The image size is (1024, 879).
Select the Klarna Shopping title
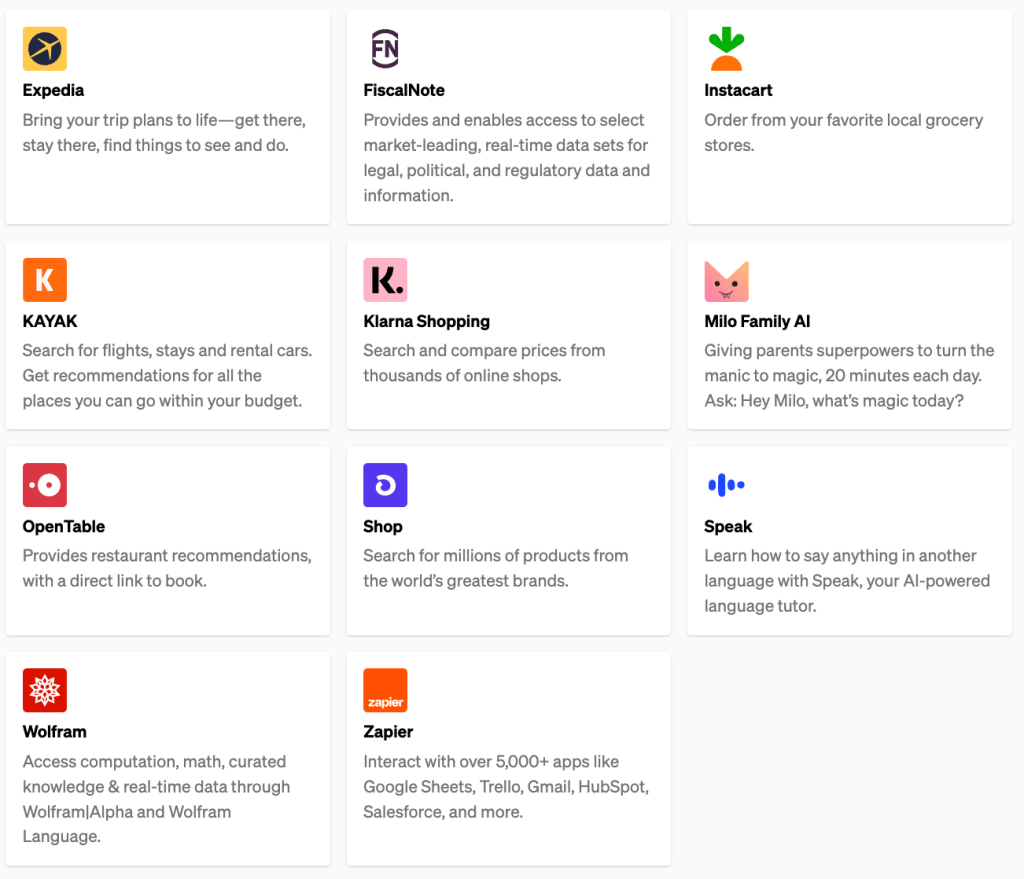[426, 321]
